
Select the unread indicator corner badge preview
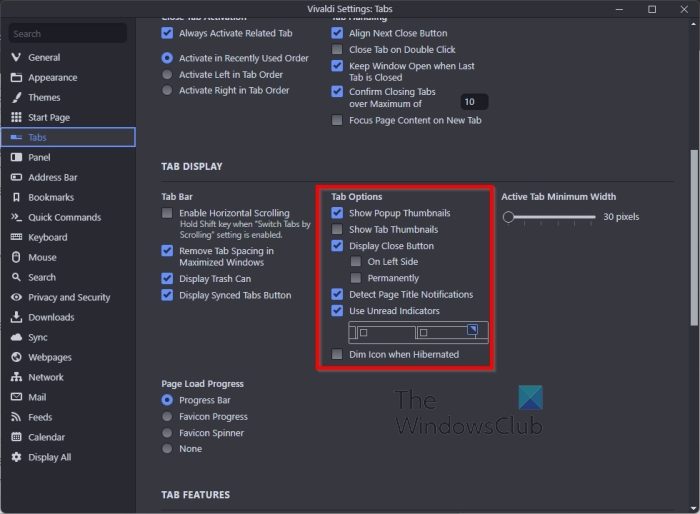tap(472, 330)
